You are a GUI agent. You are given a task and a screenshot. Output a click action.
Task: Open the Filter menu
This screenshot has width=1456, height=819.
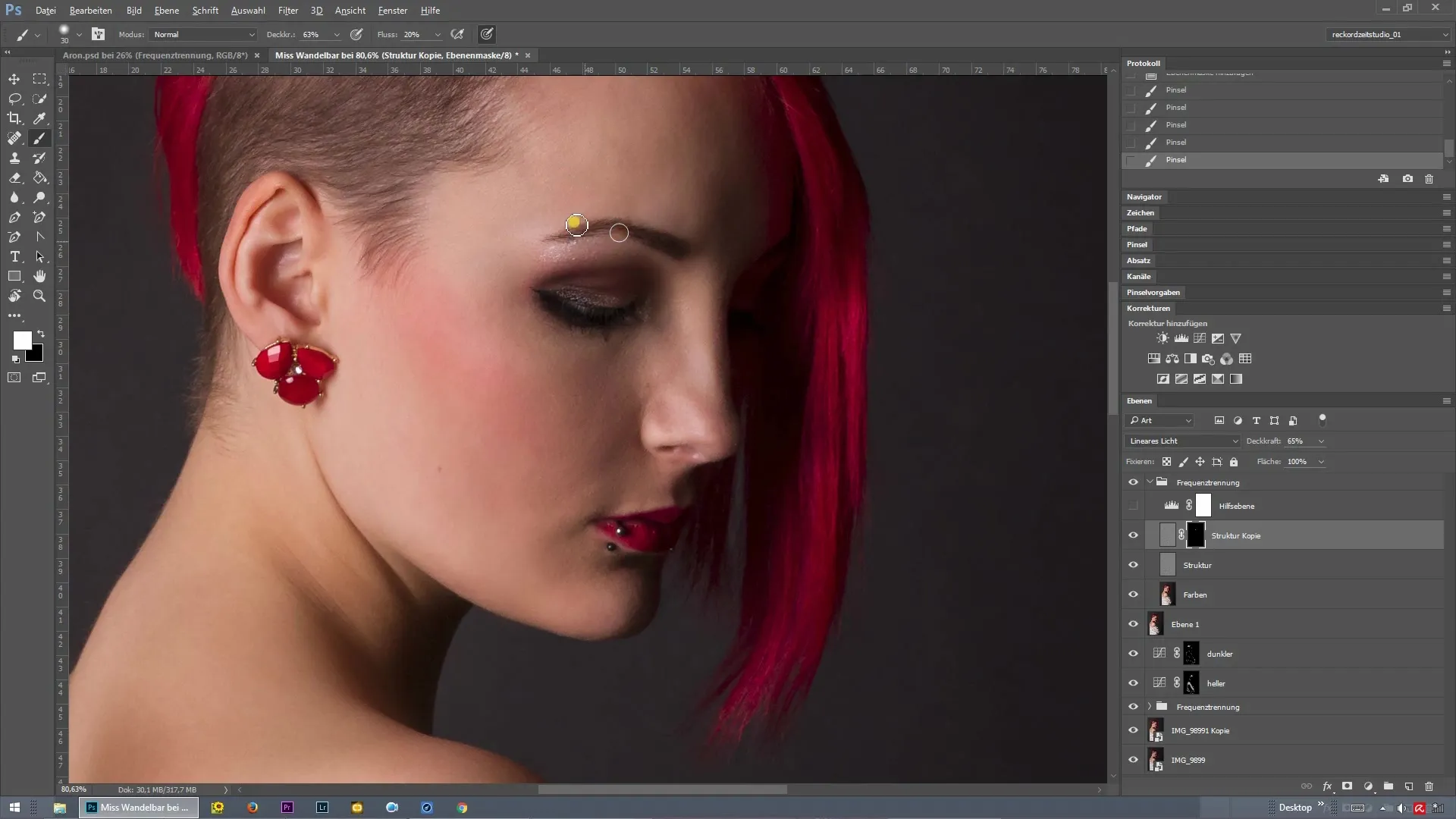tap(287, 11)
